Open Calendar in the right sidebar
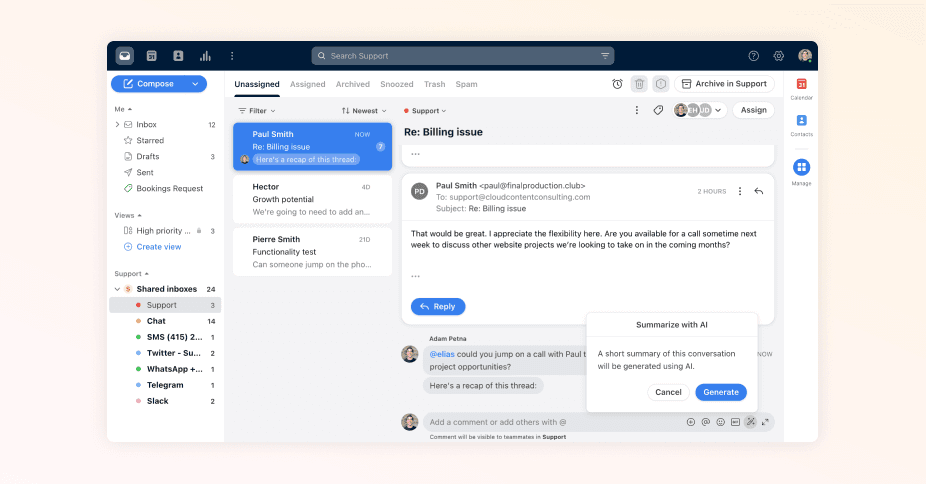The height and width of the screenshot is (484, 926). [x=801, y=89]
